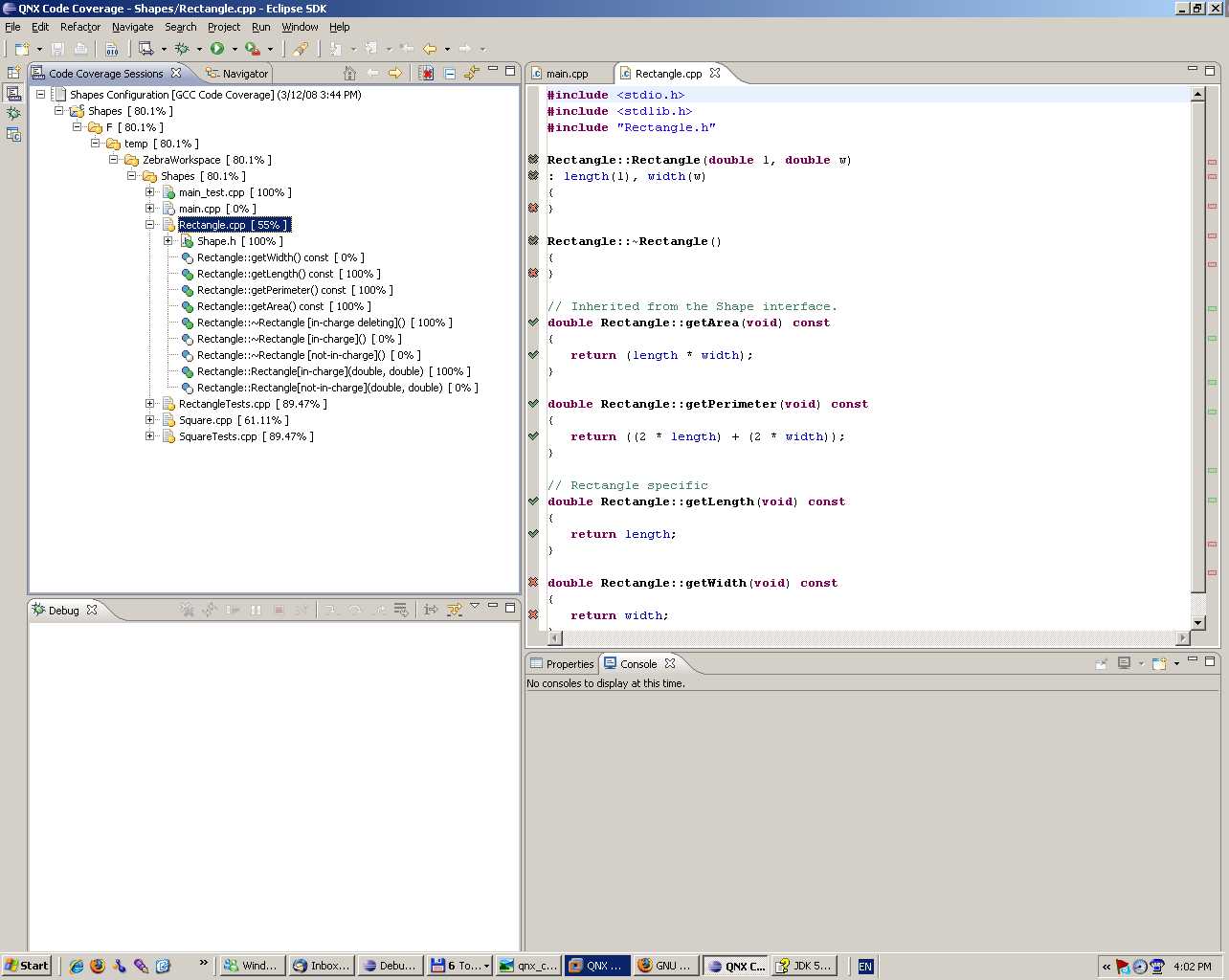Click Collapse All icon in Coverage Sessions panel
The image size is (1229, 980).
pos(449,73)
